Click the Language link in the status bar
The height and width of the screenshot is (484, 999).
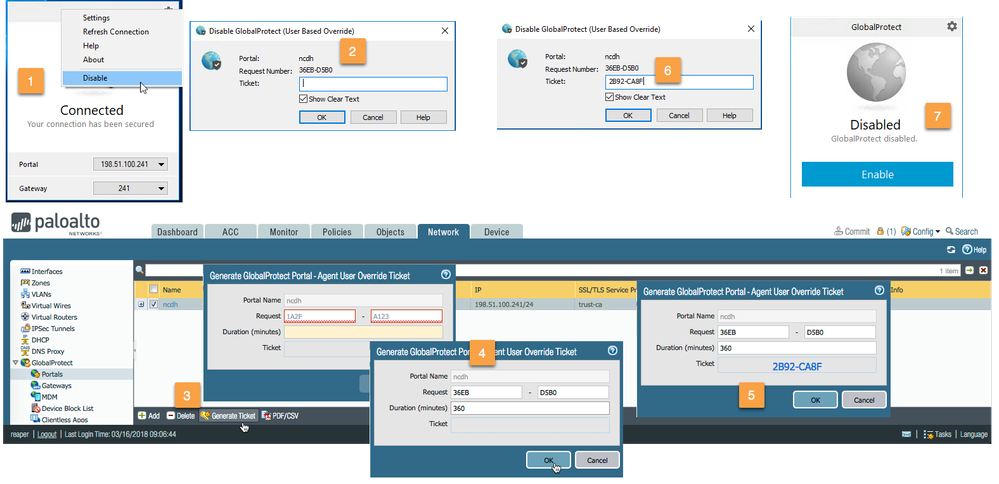point(974,434)
